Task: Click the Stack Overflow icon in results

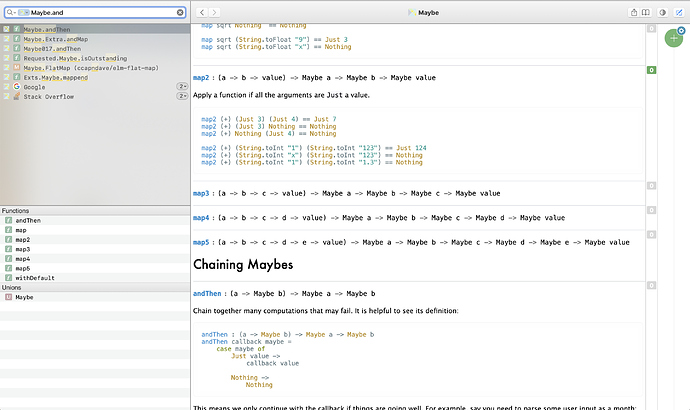Action: pyautogui.click(x=17, y=96)
